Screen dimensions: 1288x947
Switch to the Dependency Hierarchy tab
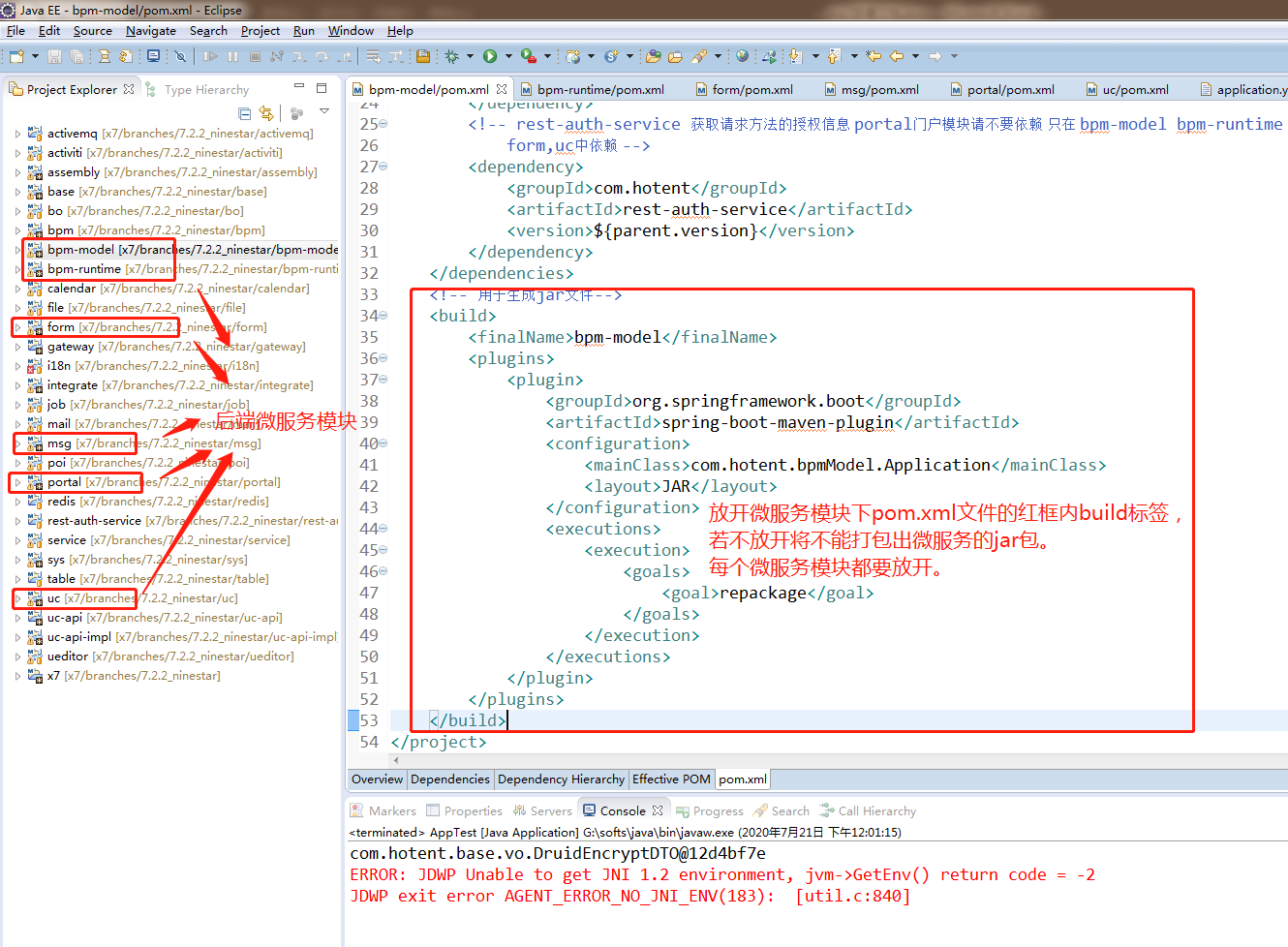point(561,779)
